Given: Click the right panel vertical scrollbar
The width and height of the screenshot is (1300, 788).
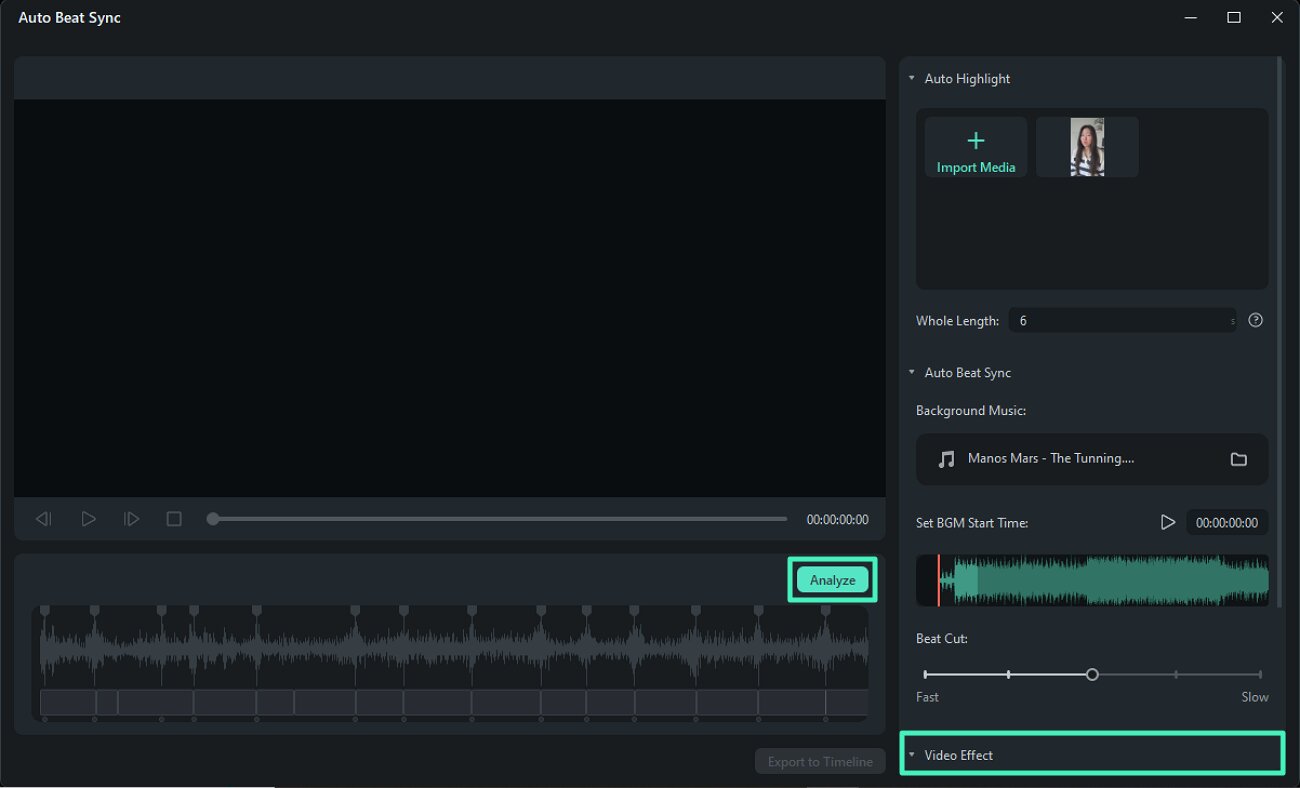Looking at the screenshot, I should 1279,332.
